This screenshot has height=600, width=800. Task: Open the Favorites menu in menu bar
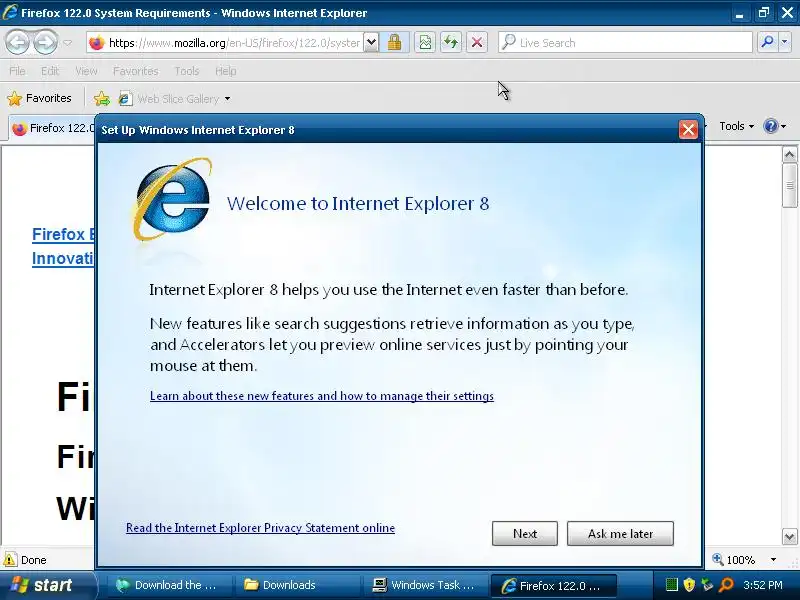[x=136, y=71]
